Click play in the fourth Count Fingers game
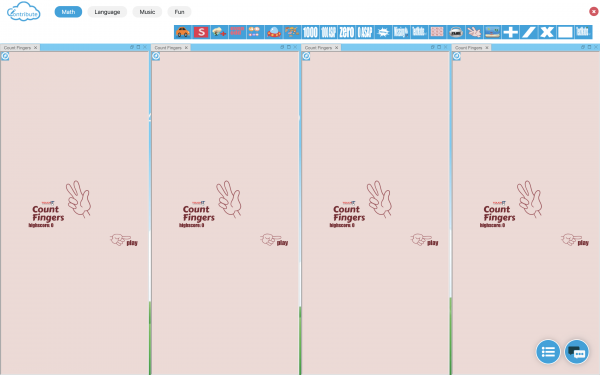Image resolution: width=600 pixels, height=375 pixels. pos(583,243)
